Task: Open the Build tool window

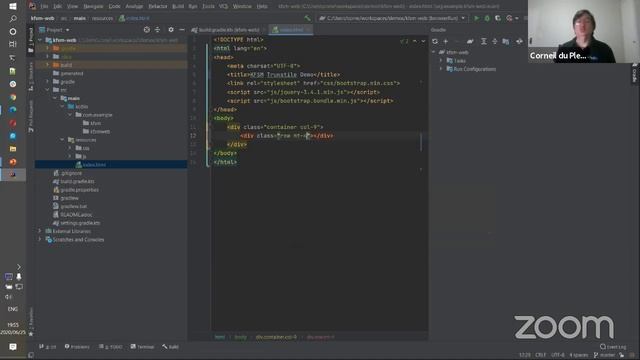Action: [x=171, y=347]
